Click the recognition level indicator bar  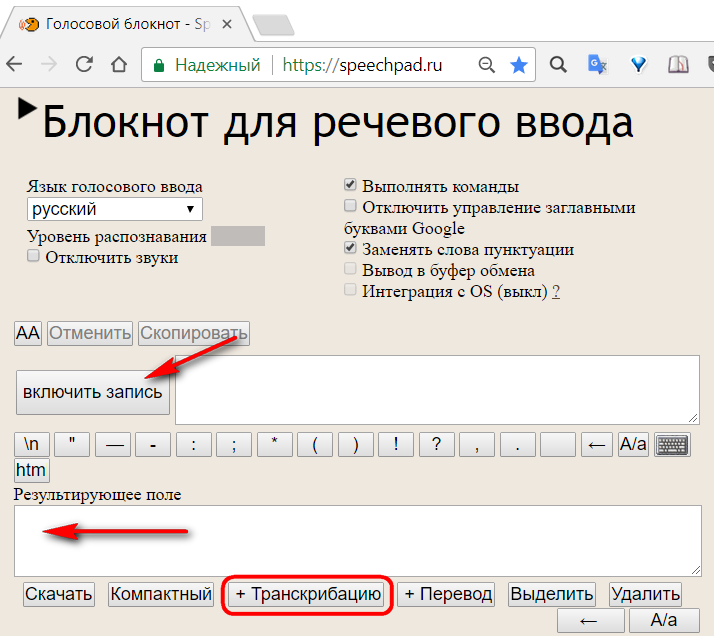click(x=238, y=236)
